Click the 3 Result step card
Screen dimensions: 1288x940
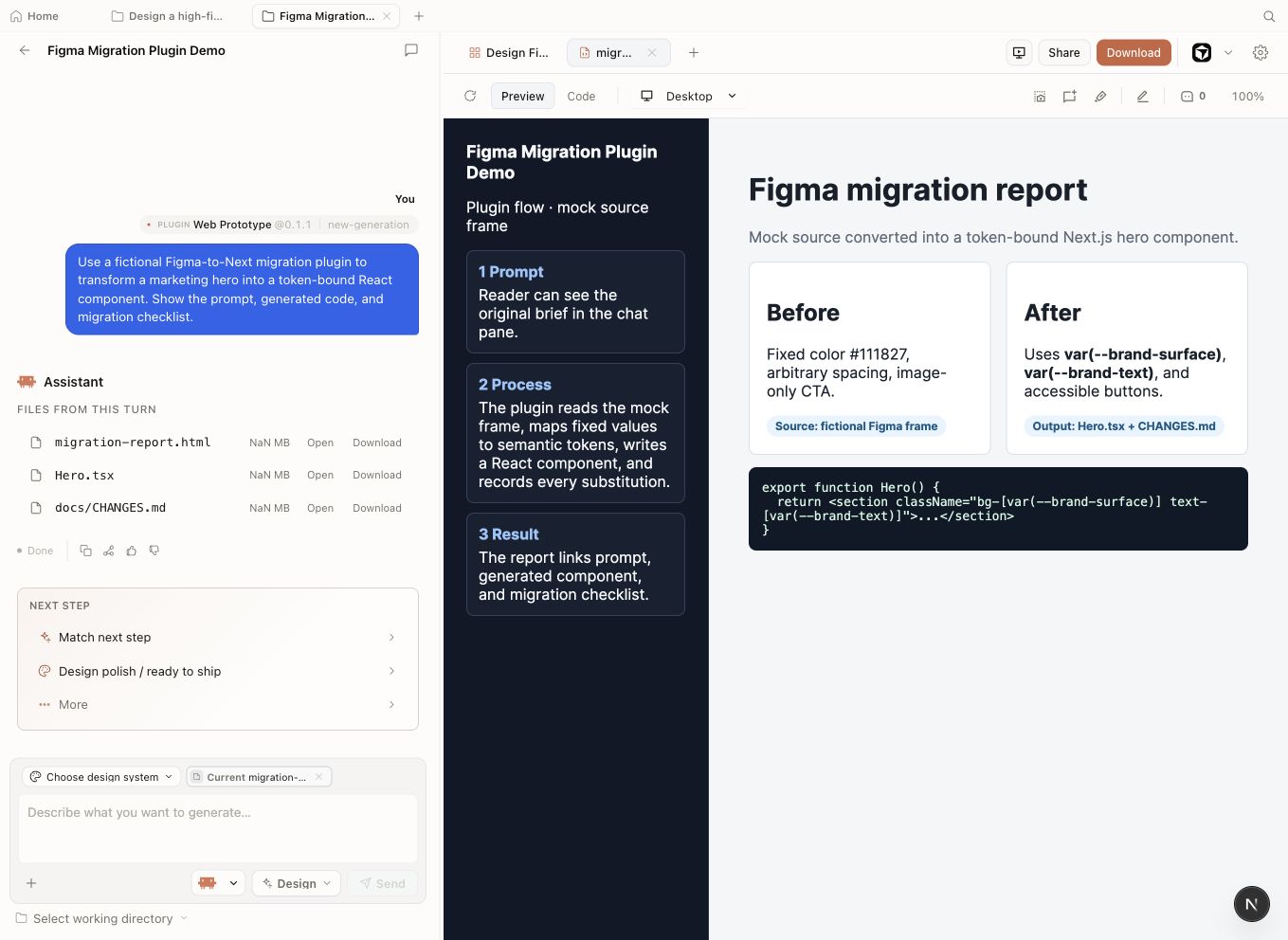pos(575,564)
